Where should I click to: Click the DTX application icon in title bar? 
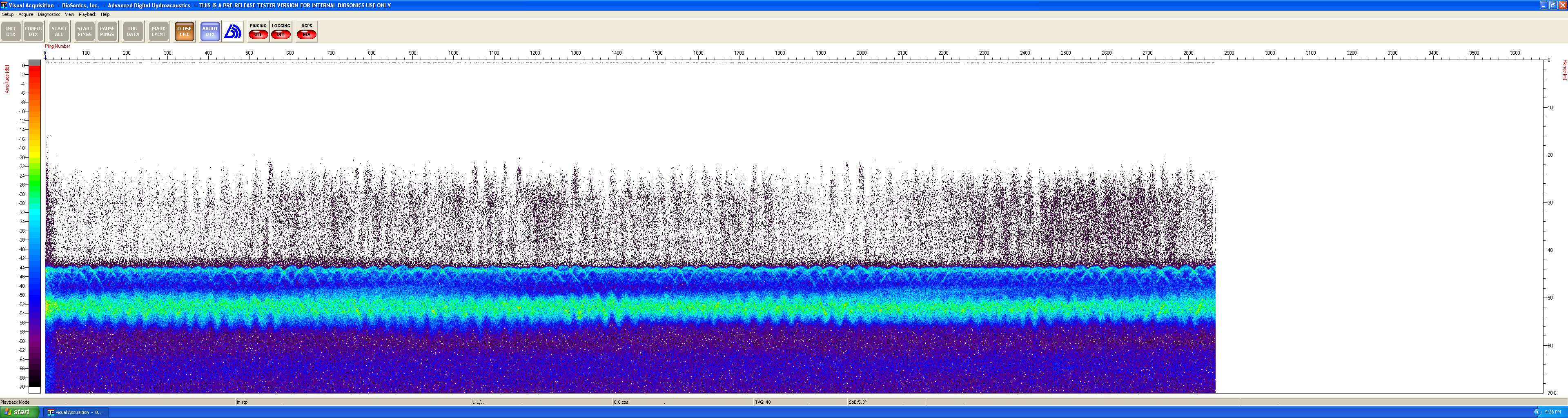click(x=4, y=5)
